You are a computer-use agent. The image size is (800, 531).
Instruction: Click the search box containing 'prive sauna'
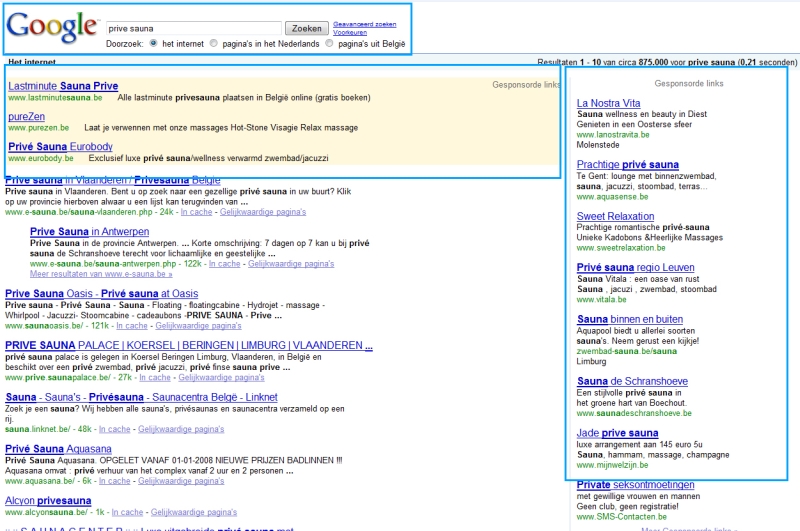click(194, 29)
